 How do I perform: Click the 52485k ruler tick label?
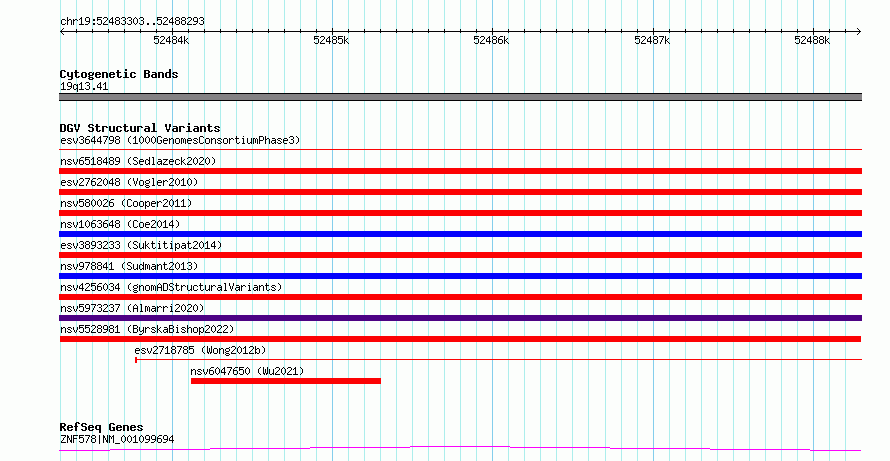pos(331,40)
